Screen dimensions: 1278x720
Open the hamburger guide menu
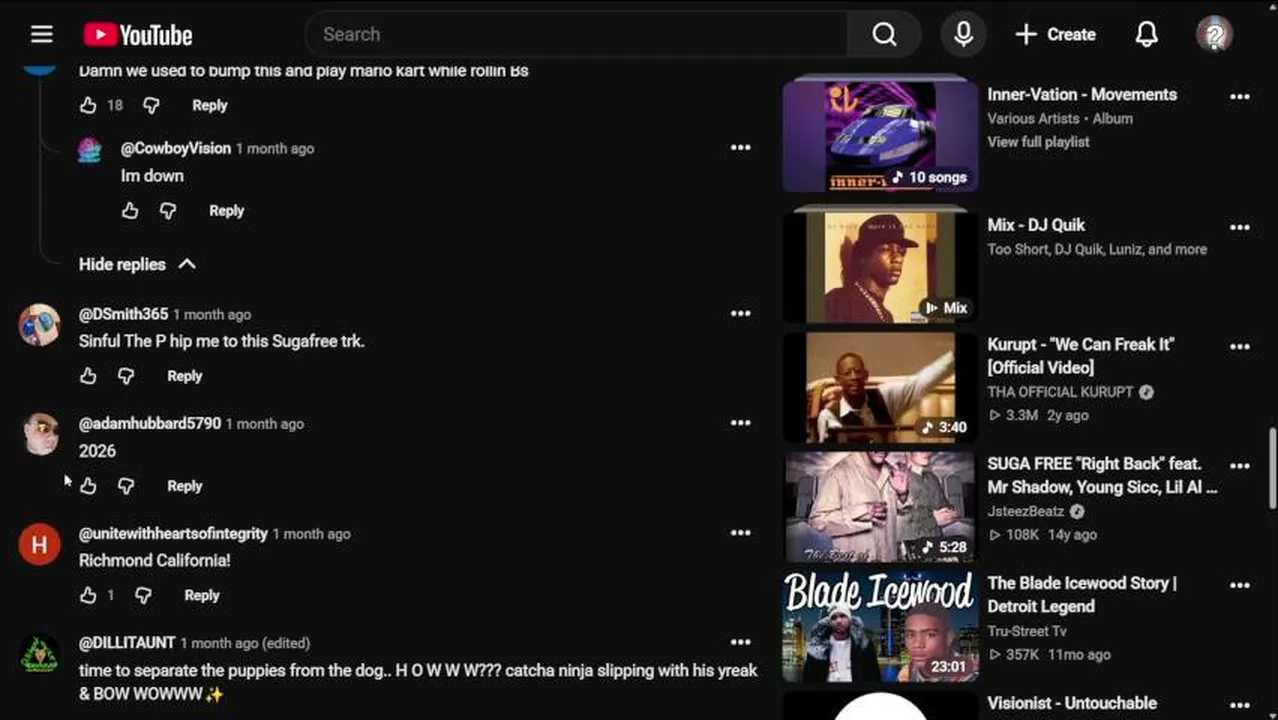point(41,34)
